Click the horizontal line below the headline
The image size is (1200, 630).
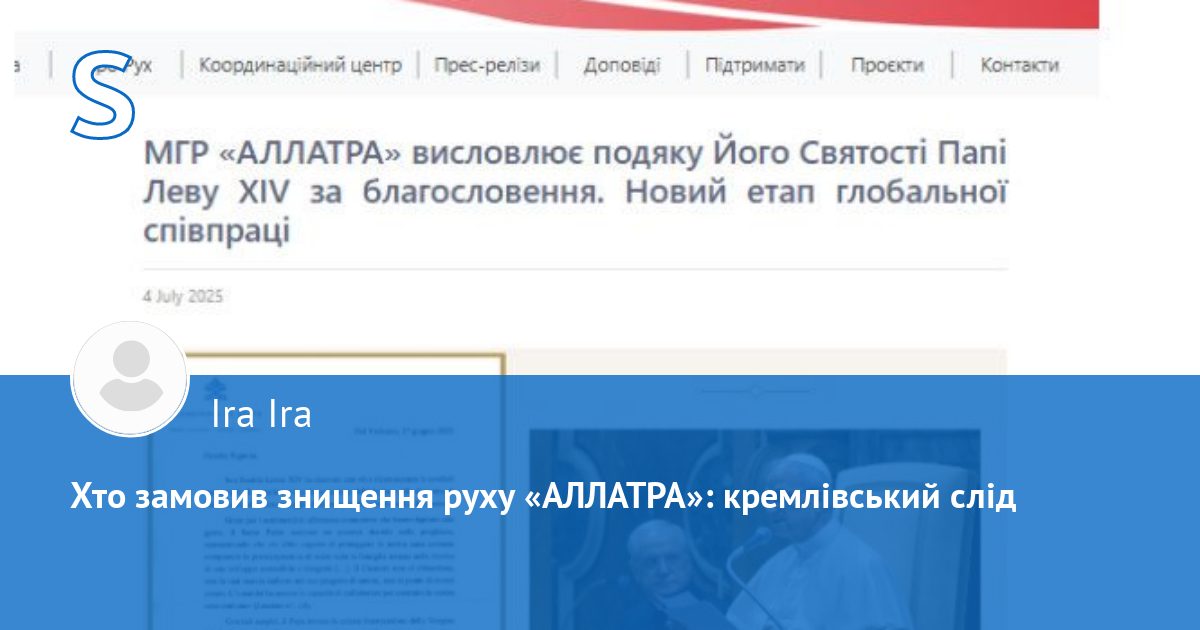point(574,269)
